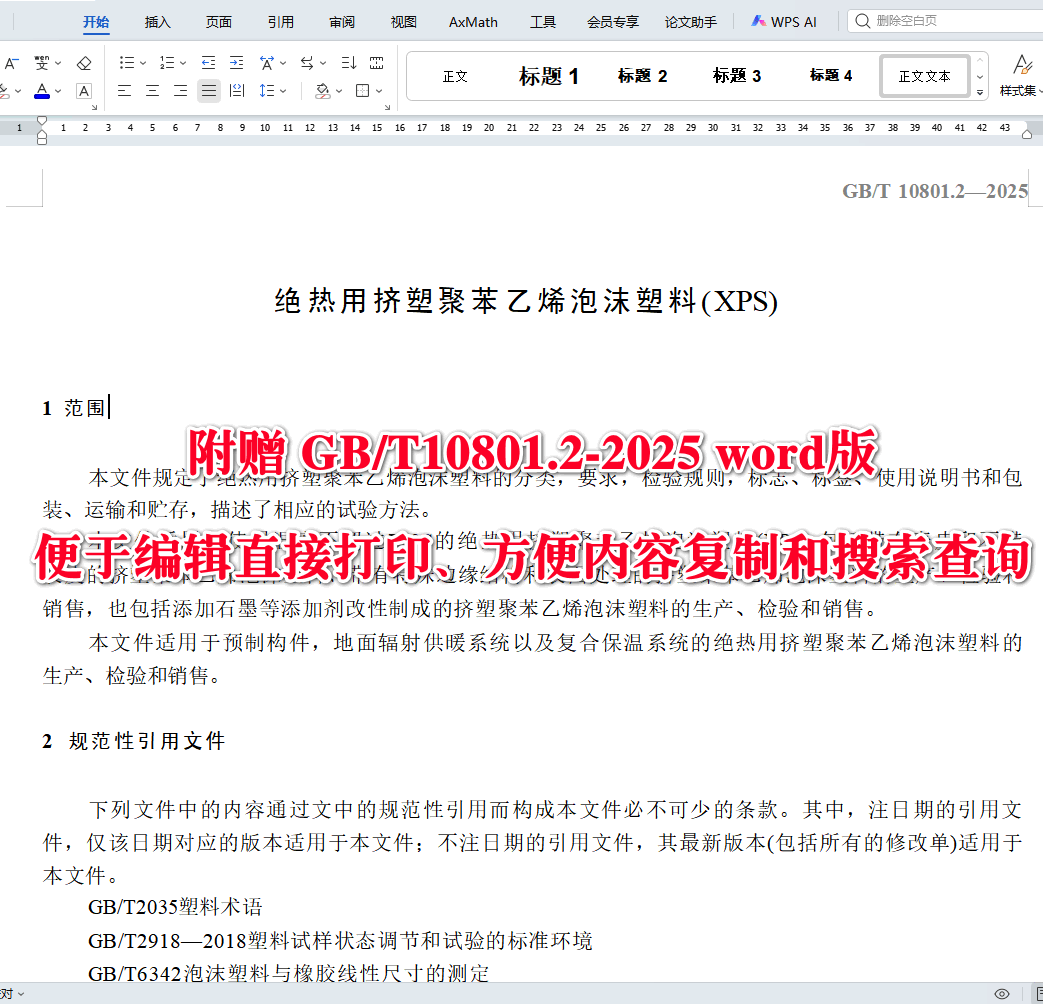The width and height of the screenshot is (1043, 1004).
Task: Open the 插入 tab
Action: (x=158, y=22)
